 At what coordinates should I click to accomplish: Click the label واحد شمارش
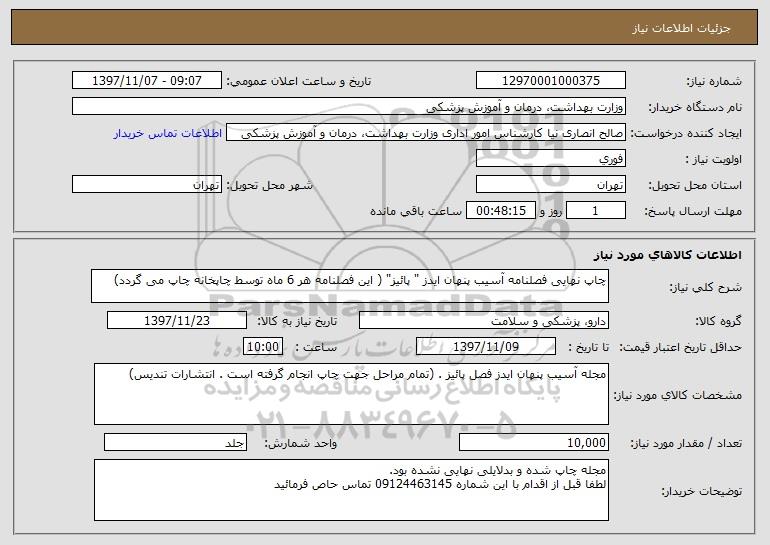pos(301,443)
